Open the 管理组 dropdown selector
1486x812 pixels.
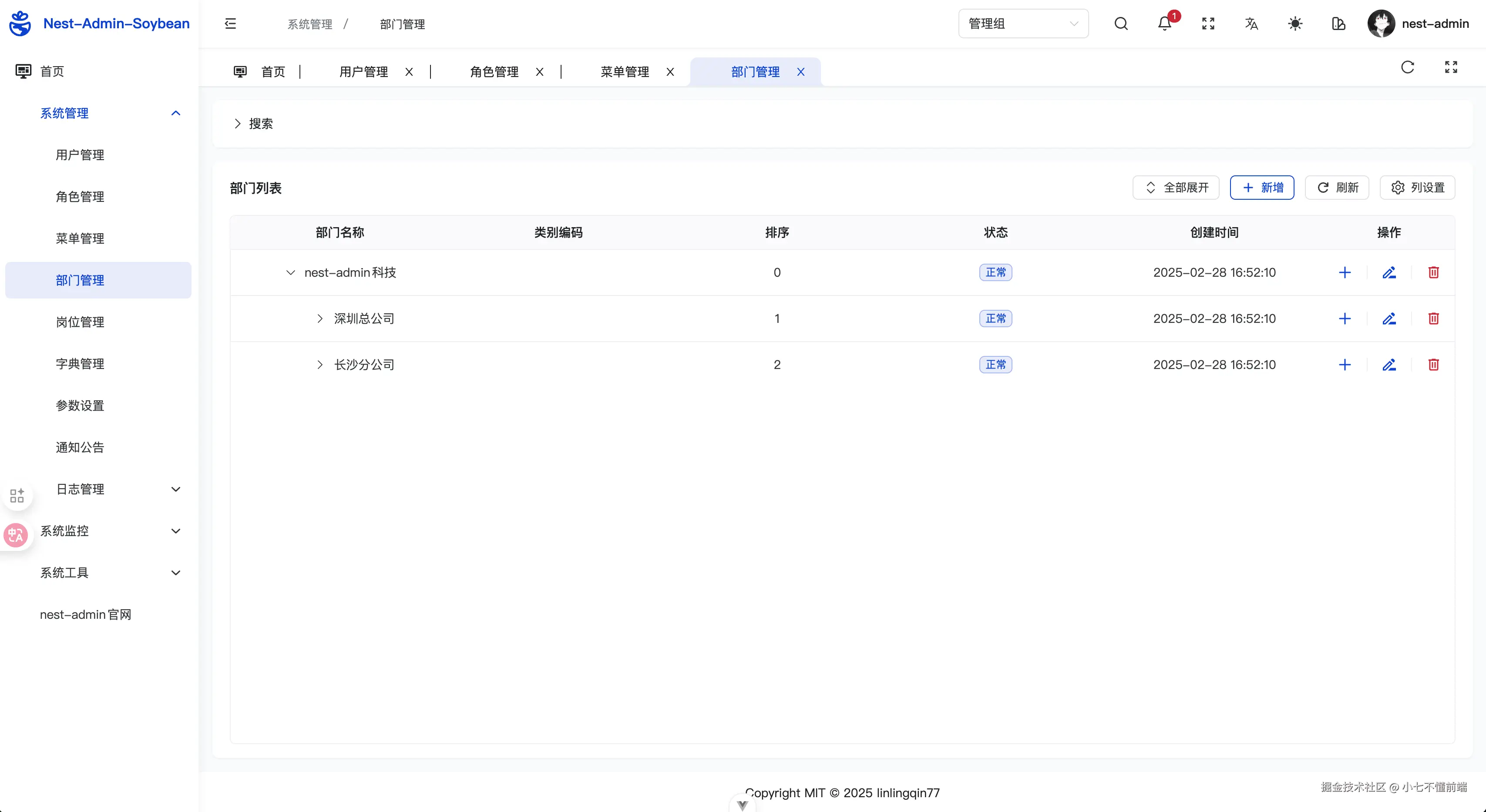point(1023,23)
